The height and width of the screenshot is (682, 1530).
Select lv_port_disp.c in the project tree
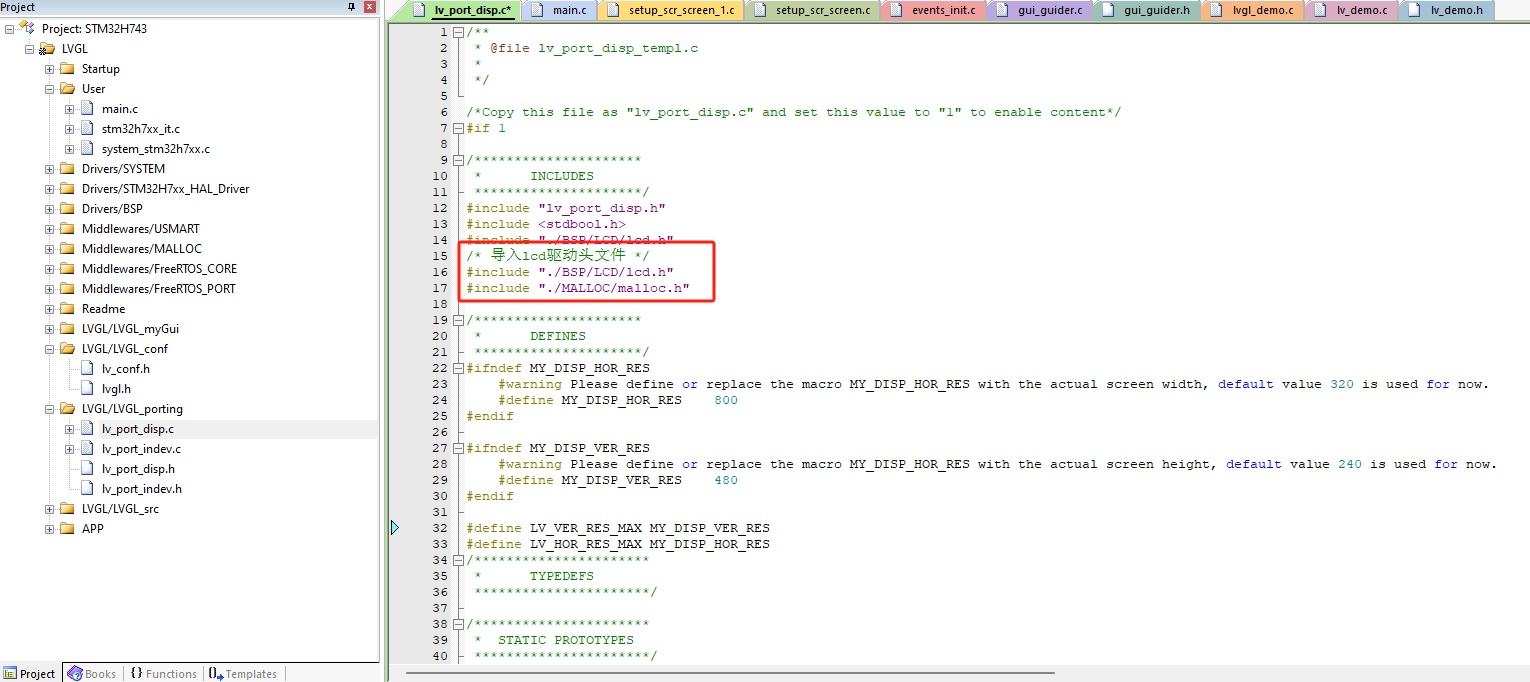[138, 428]
